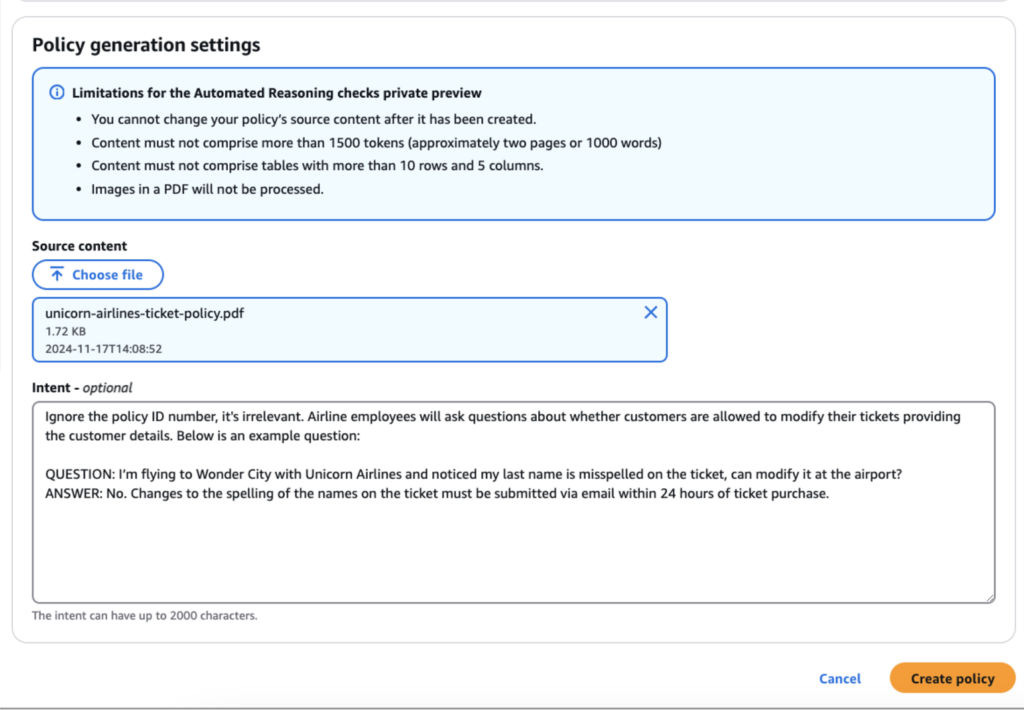Click the 2000 characters intent hint text
The image size is (1024, 710).
click(144, 615)
